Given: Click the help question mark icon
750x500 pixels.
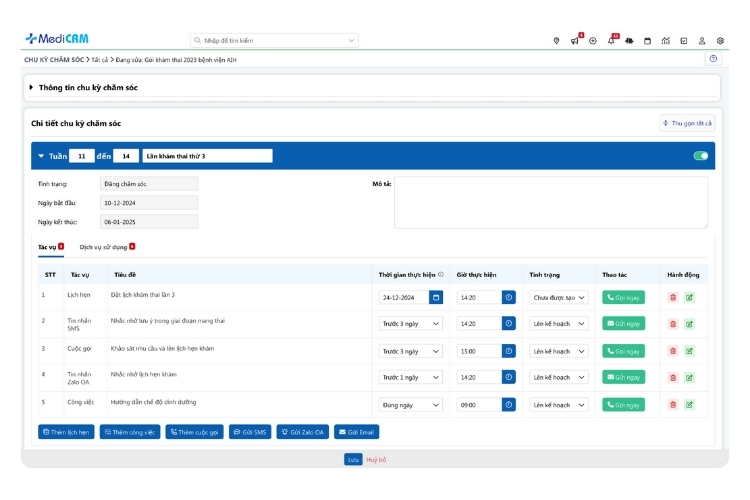Looking at the screenshot, I should 713,59.
